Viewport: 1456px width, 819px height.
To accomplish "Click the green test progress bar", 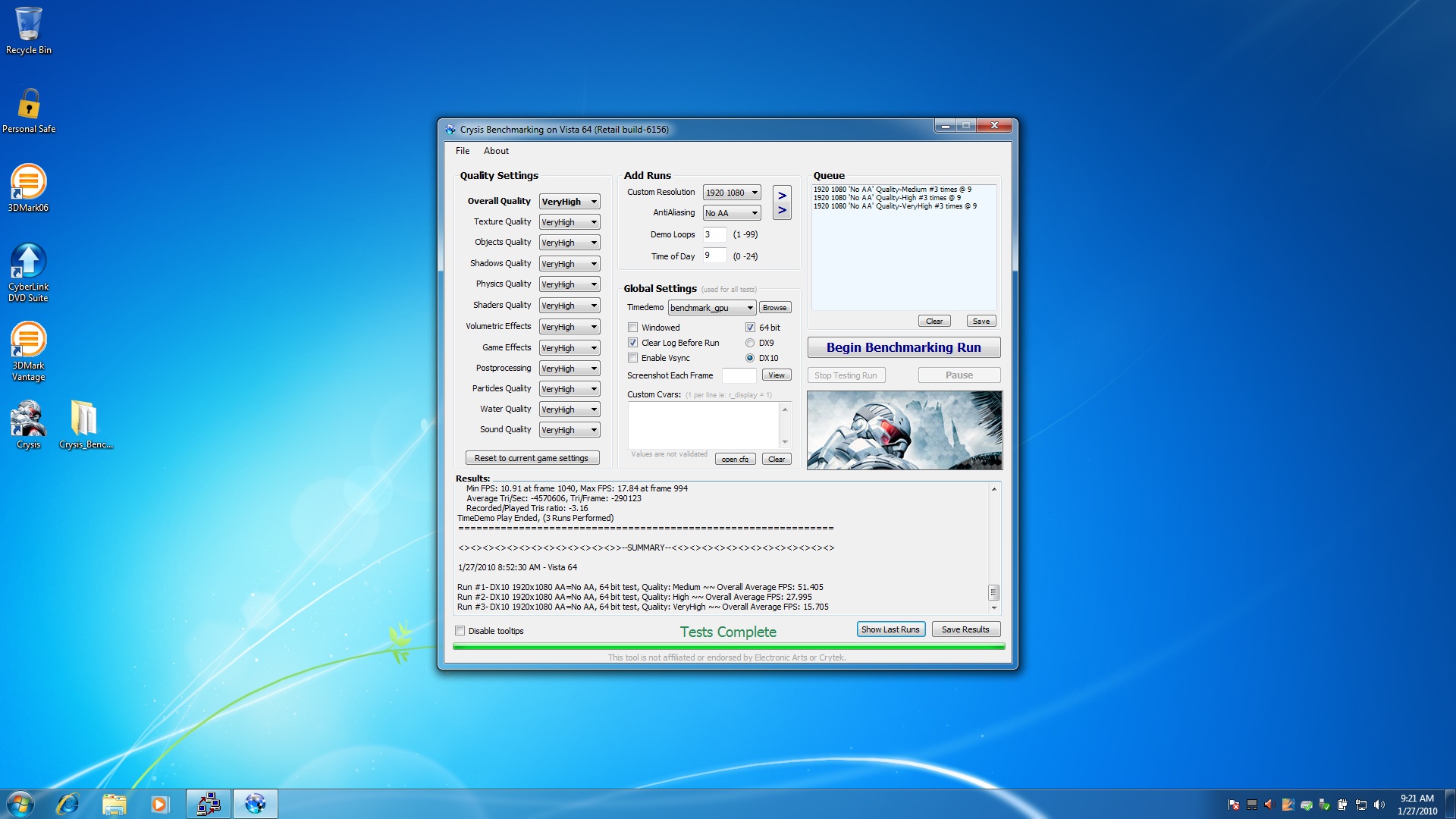I will coord(729,647).
